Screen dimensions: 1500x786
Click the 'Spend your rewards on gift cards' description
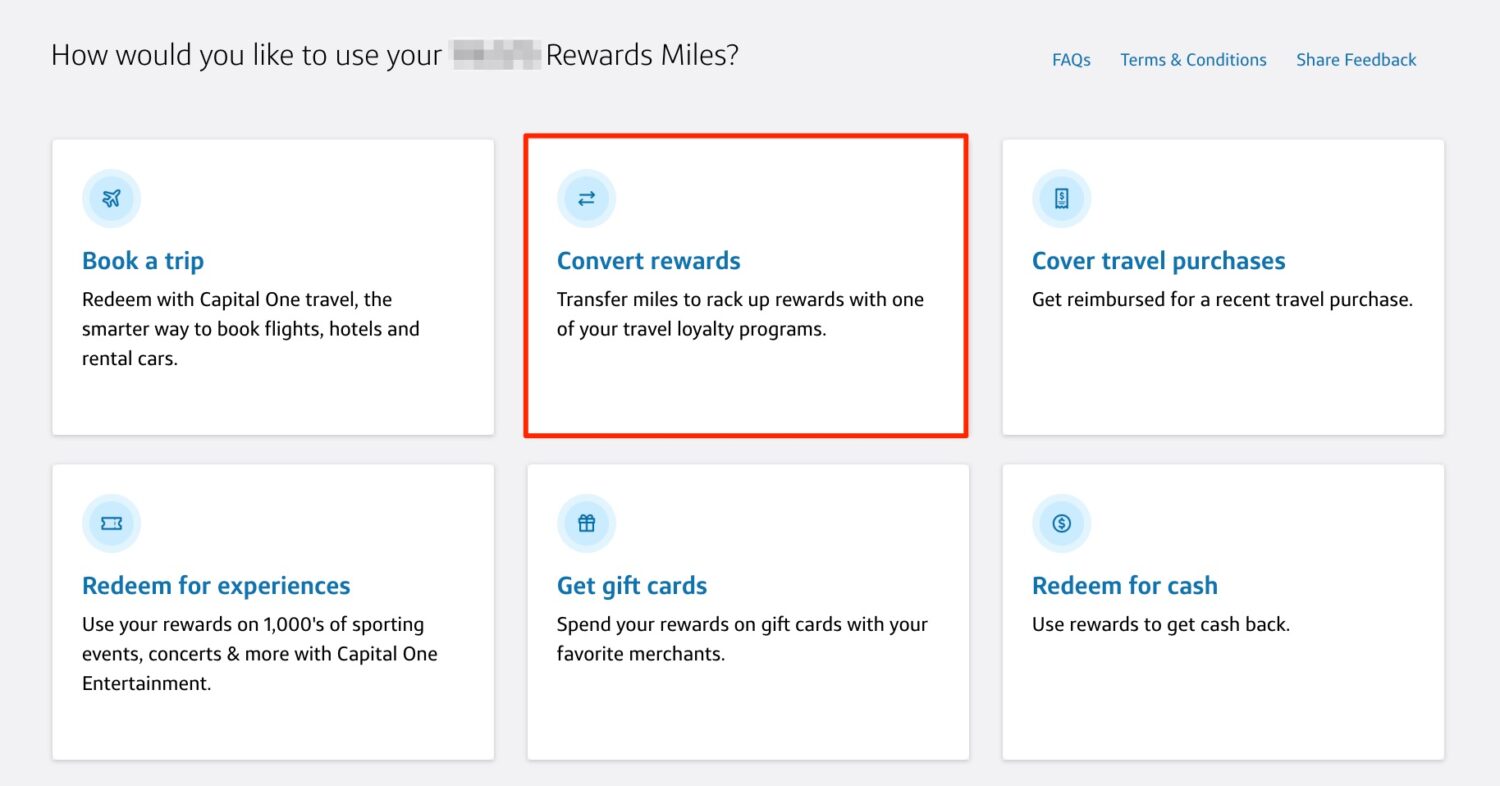click(x=742, y=639)
